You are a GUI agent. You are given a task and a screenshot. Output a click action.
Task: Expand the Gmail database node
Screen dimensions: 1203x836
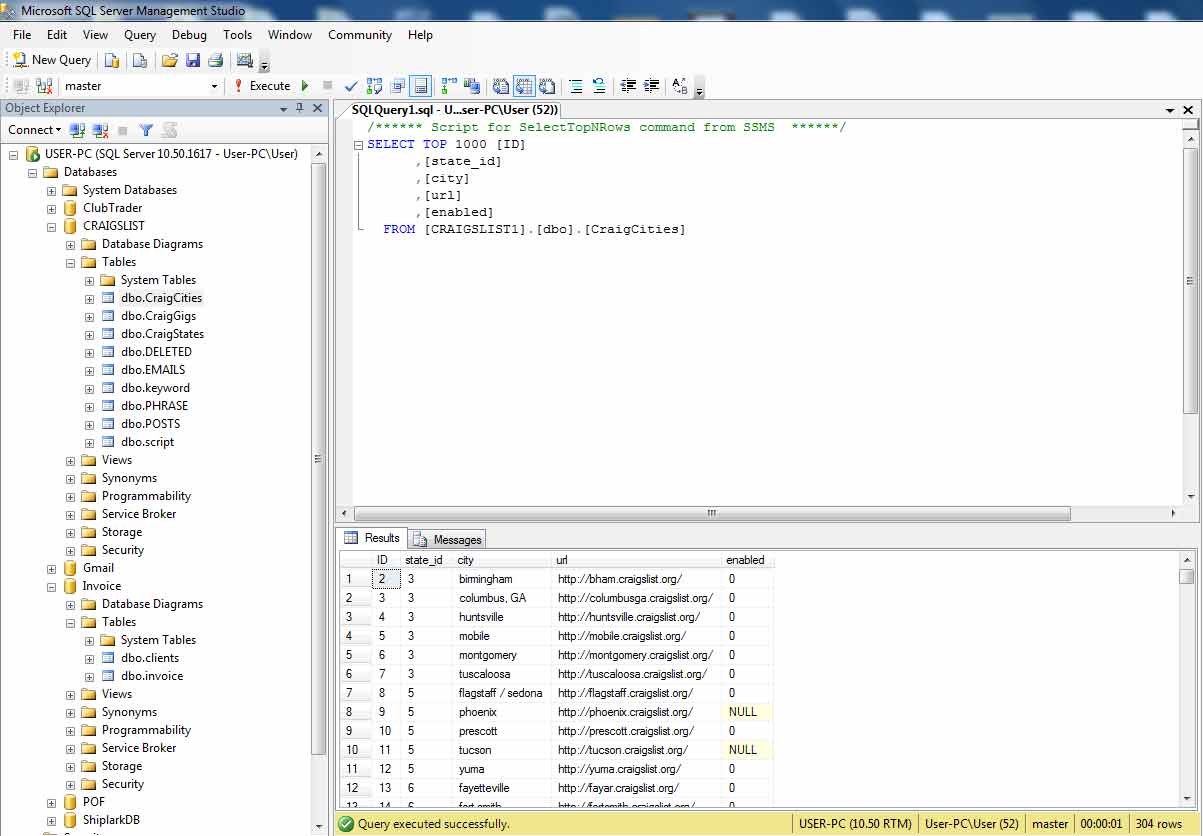[x=52, y=568]
